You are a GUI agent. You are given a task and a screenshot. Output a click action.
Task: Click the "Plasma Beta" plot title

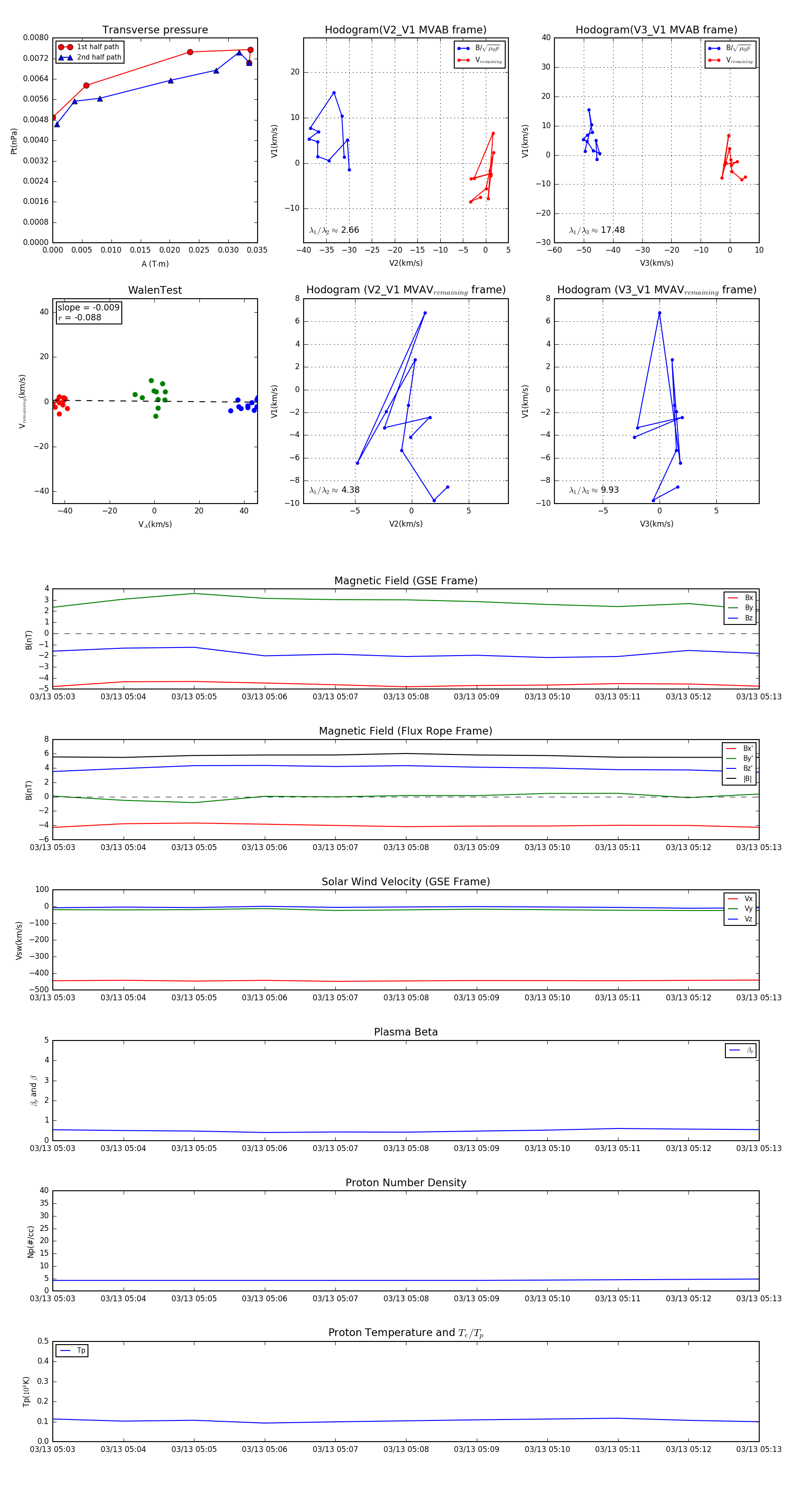click(x=406, y=1032)
